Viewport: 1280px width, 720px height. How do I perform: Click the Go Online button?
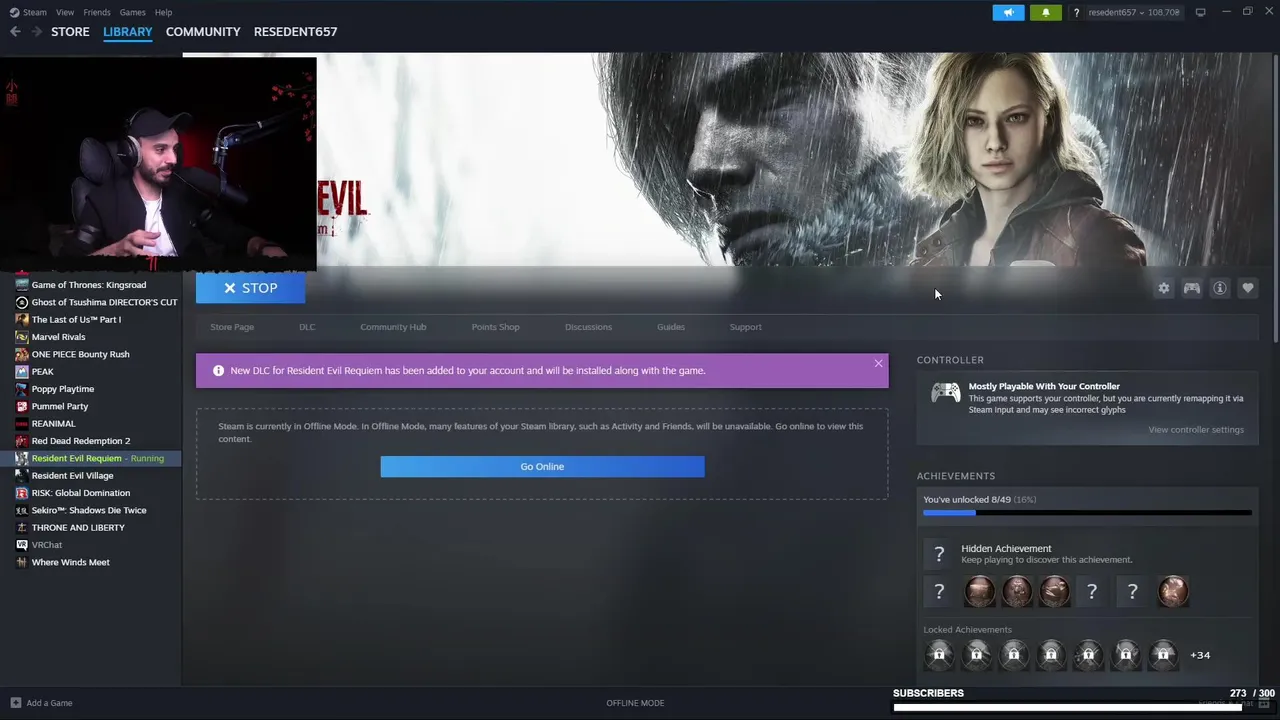click(x=542, y=467)
